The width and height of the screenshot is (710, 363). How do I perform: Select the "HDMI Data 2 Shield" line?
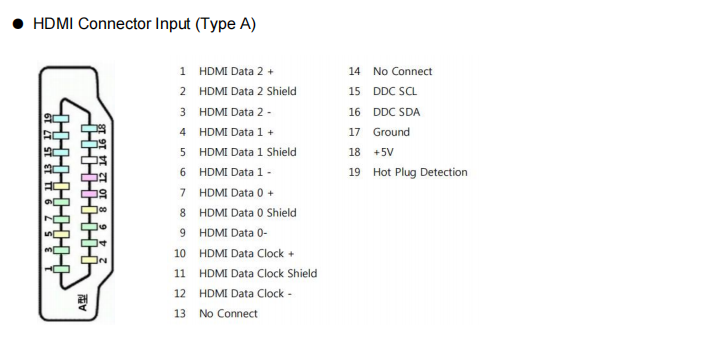click(248, 91)
